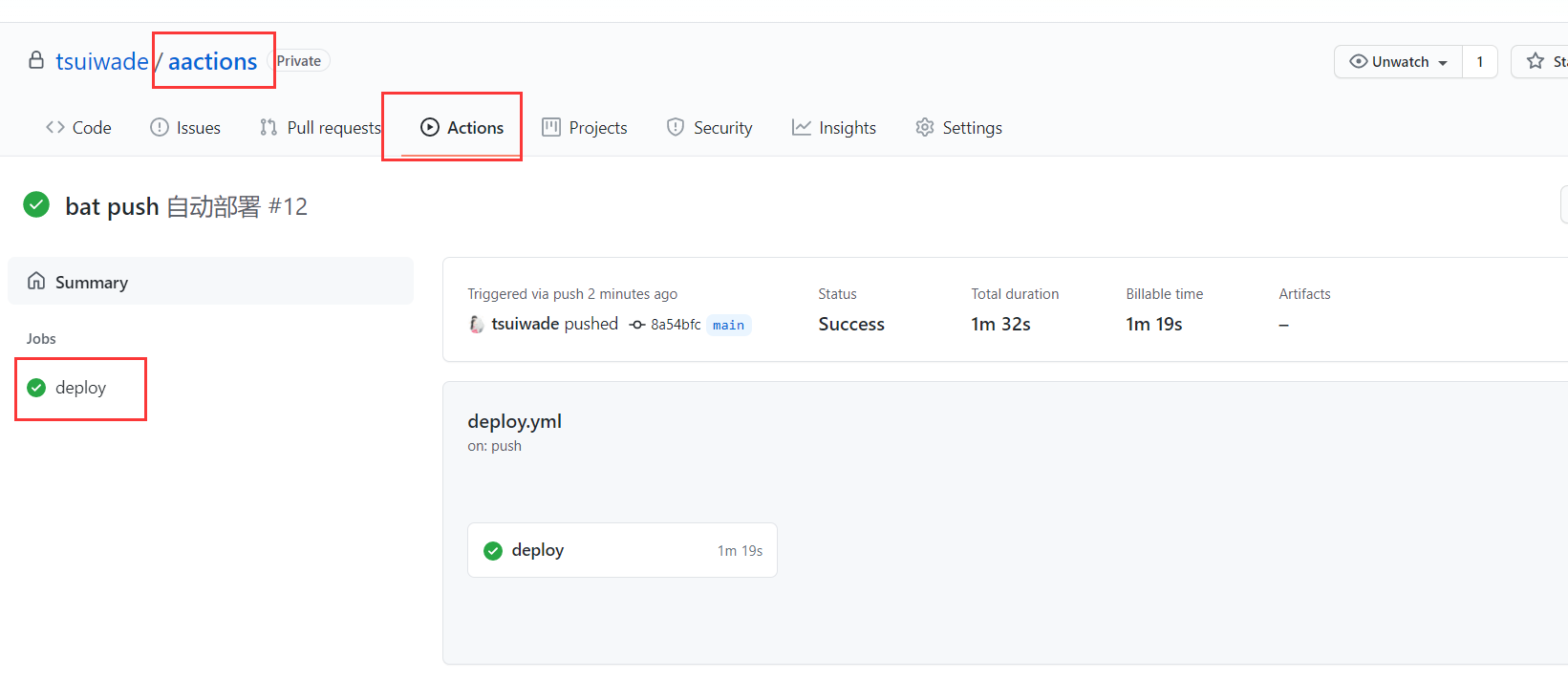Open the main branch label
The width and height of the screenshot is (1568, 679).
pyautogui.click(x=728, y=325)
